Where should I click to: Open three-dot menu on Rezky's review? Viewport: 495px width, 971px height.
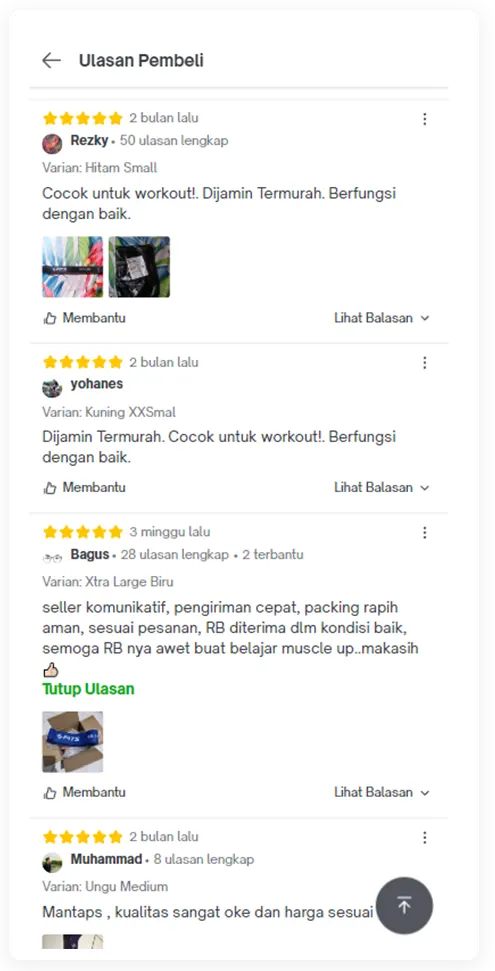coord(424,119)
